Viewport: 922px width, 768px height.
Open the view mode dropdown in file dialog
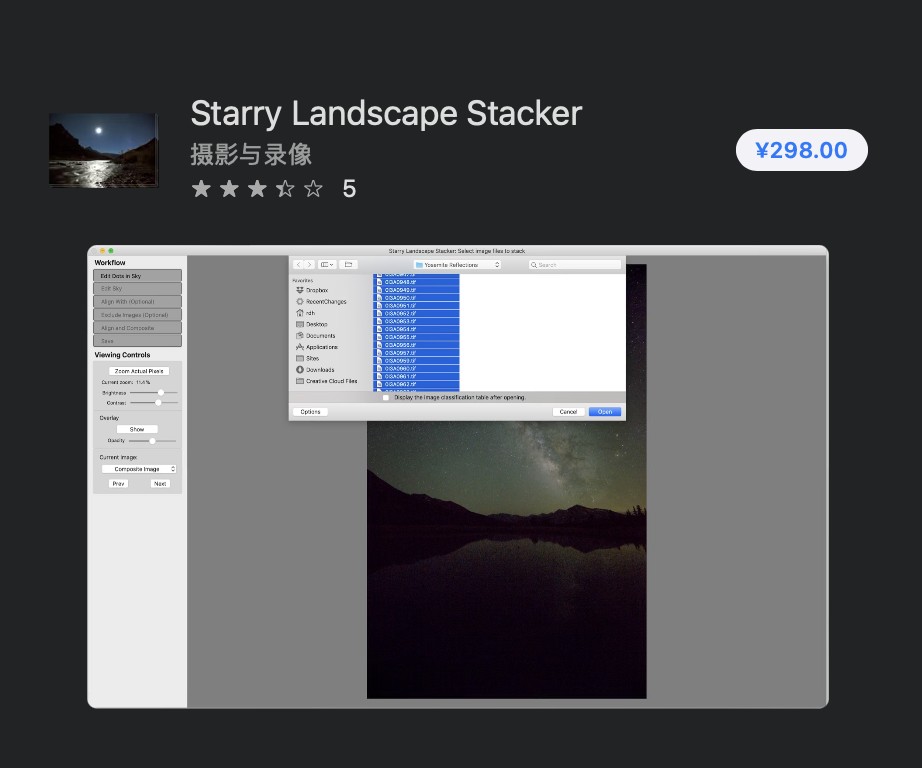coord(328,265)
